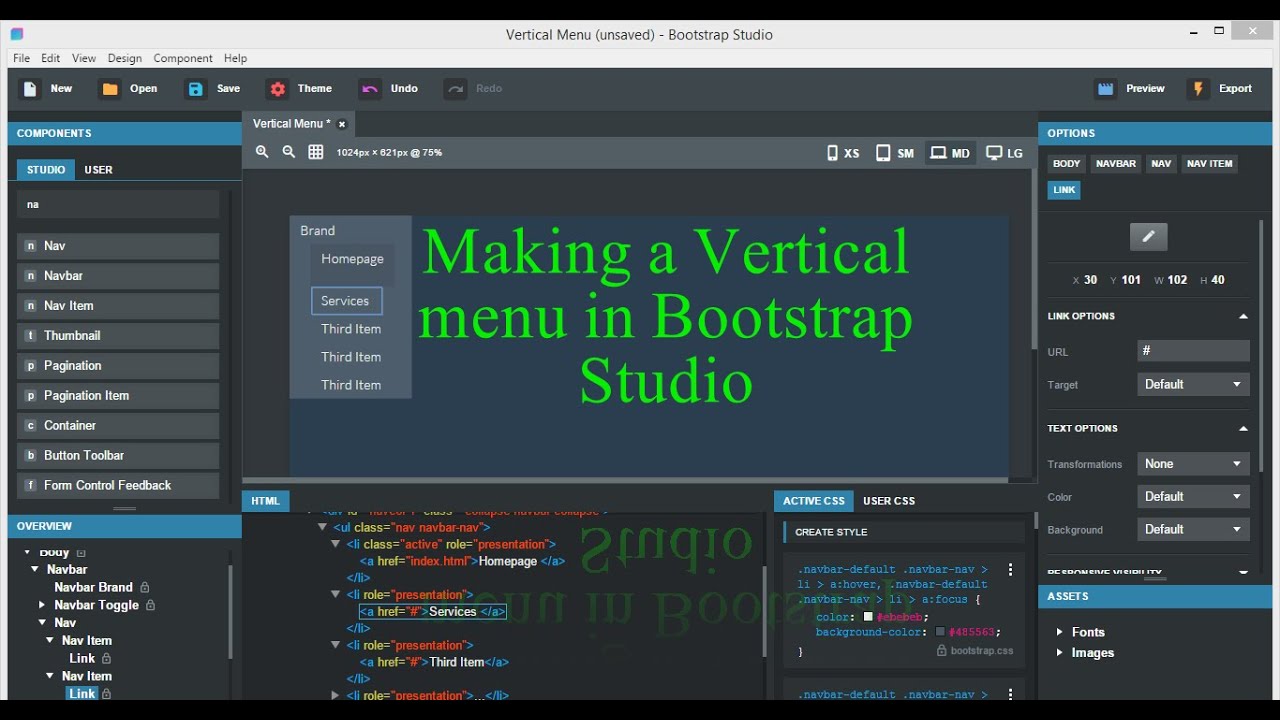1280x720 pixels.
Task: Select the NAV ITEM breadcrumb button
Action: [1210, 164]
